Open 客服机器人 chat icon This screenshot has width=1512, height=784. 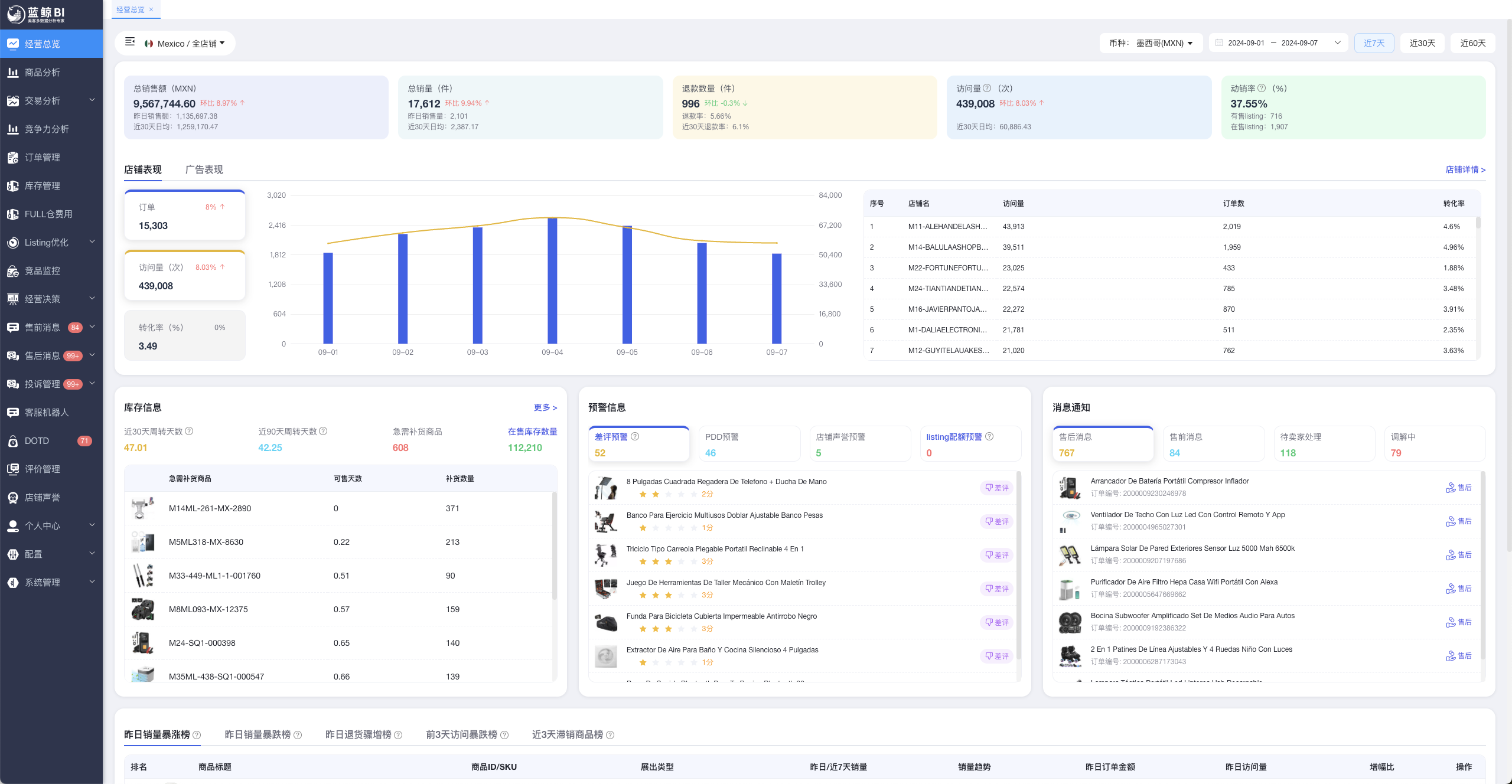(13, 412)
